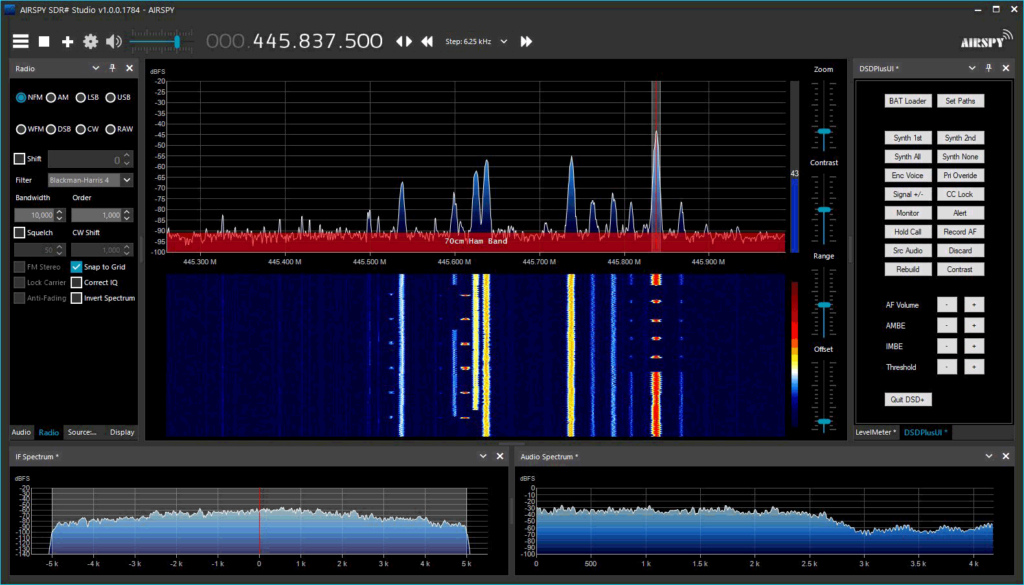Open the Step size dropdown
Image resolution: width=1024 pixels, height=585 pixels.
point(504,41)
